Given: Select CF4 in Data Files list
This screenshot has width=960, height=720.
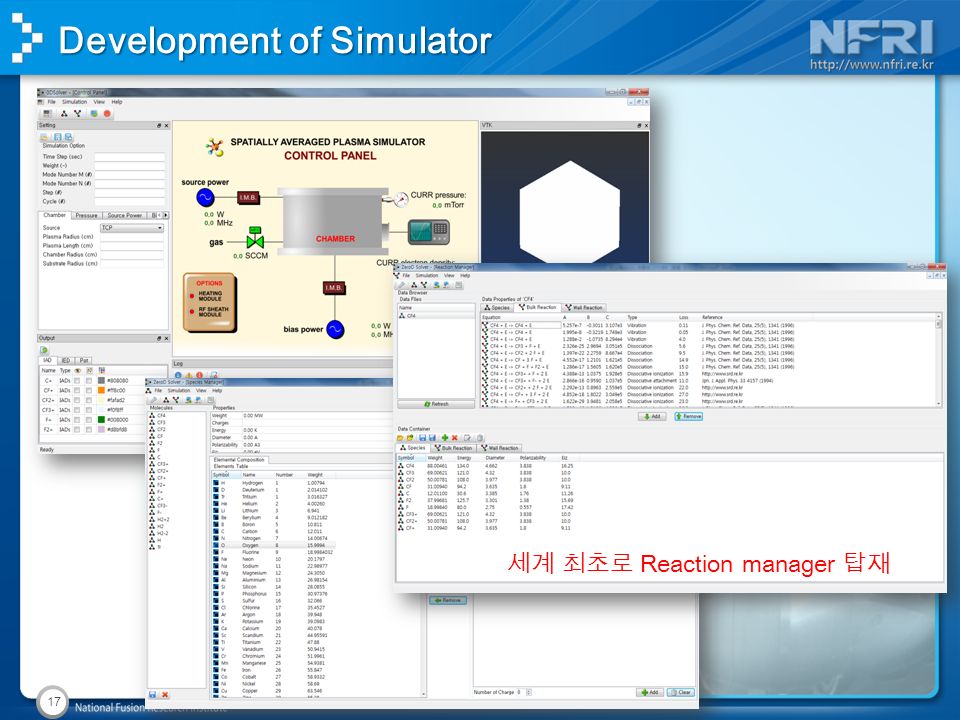Looking at the screenshot, I should (436, 316).
